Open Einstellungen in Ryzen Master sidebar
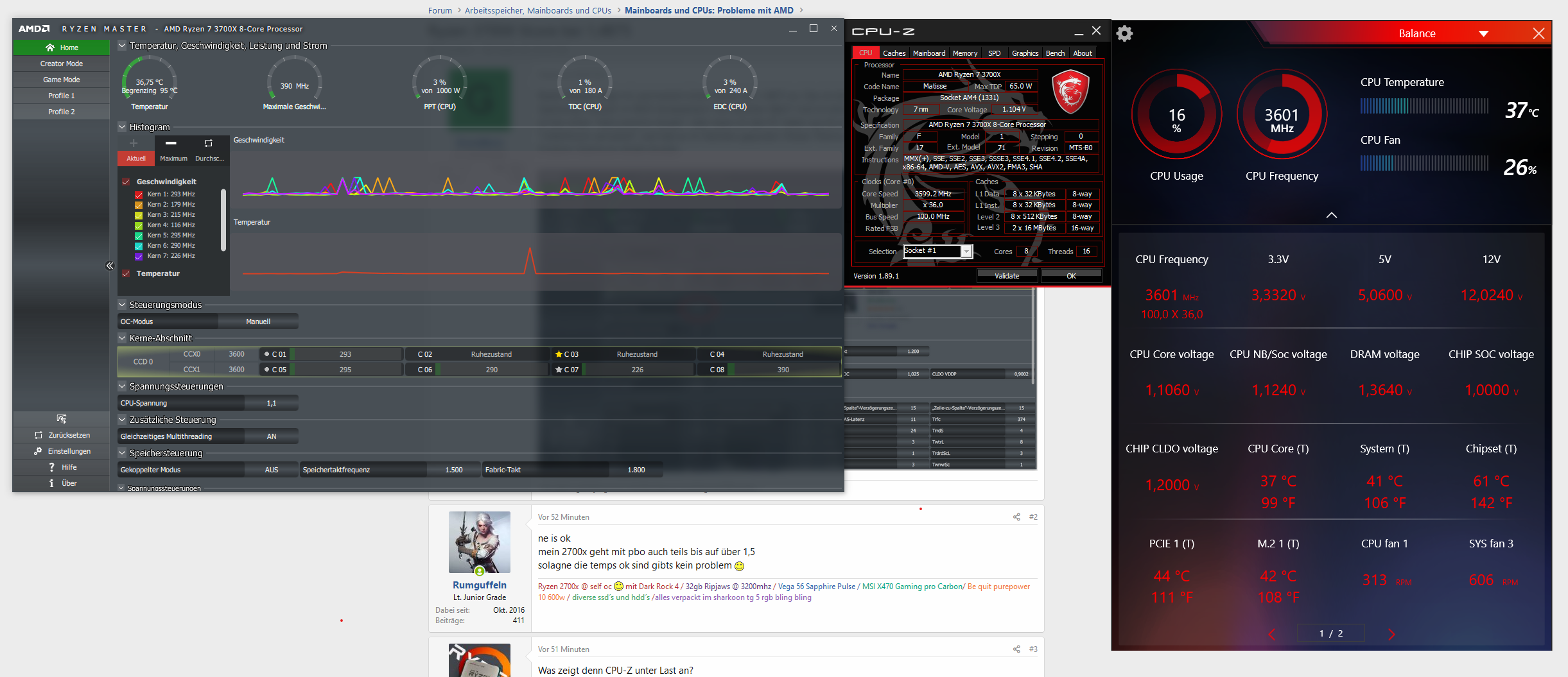The height and width of the screenshot is (677, 1568). (x=62, y=451)
